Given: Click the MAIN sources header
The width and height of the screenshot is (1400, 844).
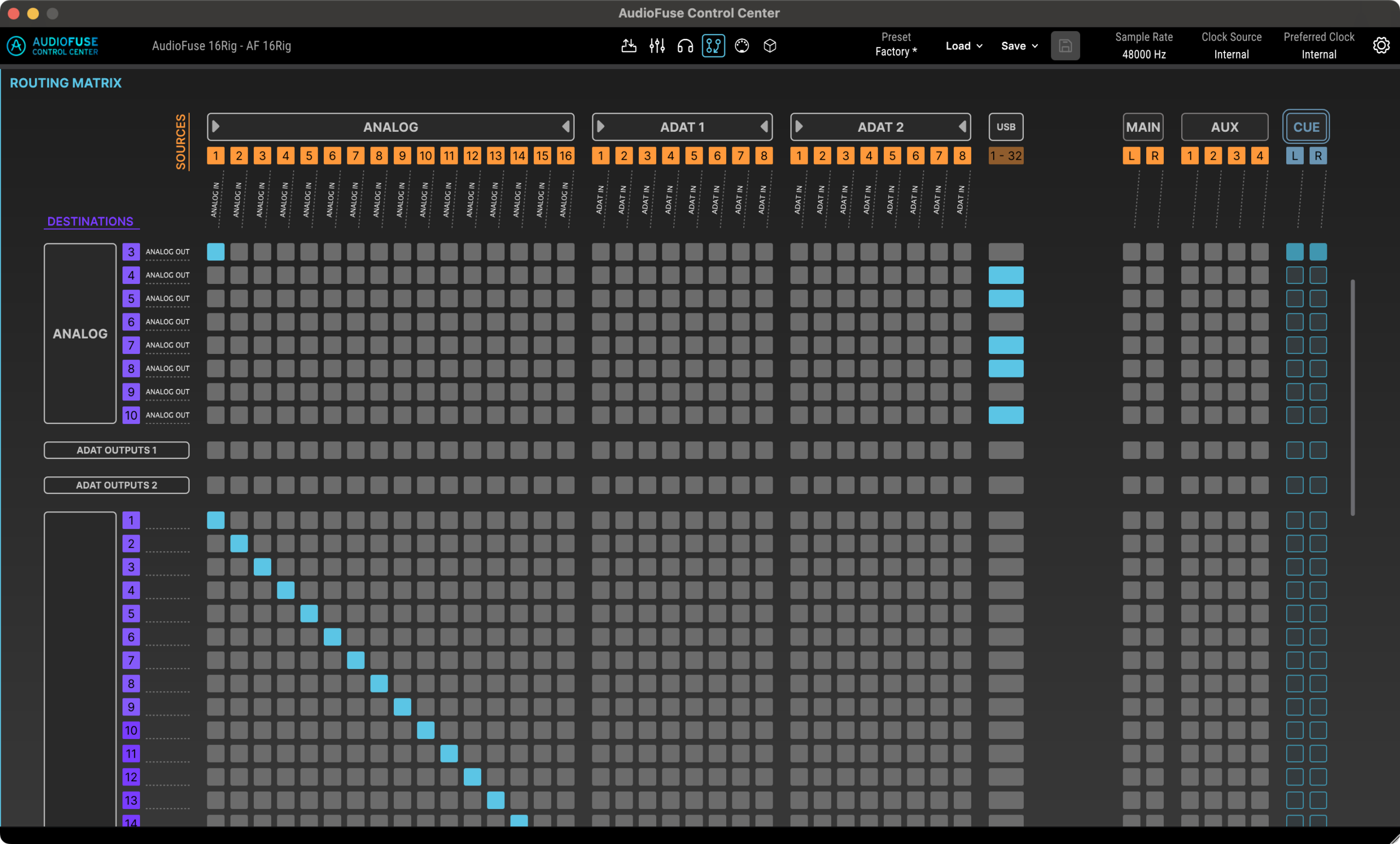Looking at the screenshot, I should click(x=1143, y=127).
